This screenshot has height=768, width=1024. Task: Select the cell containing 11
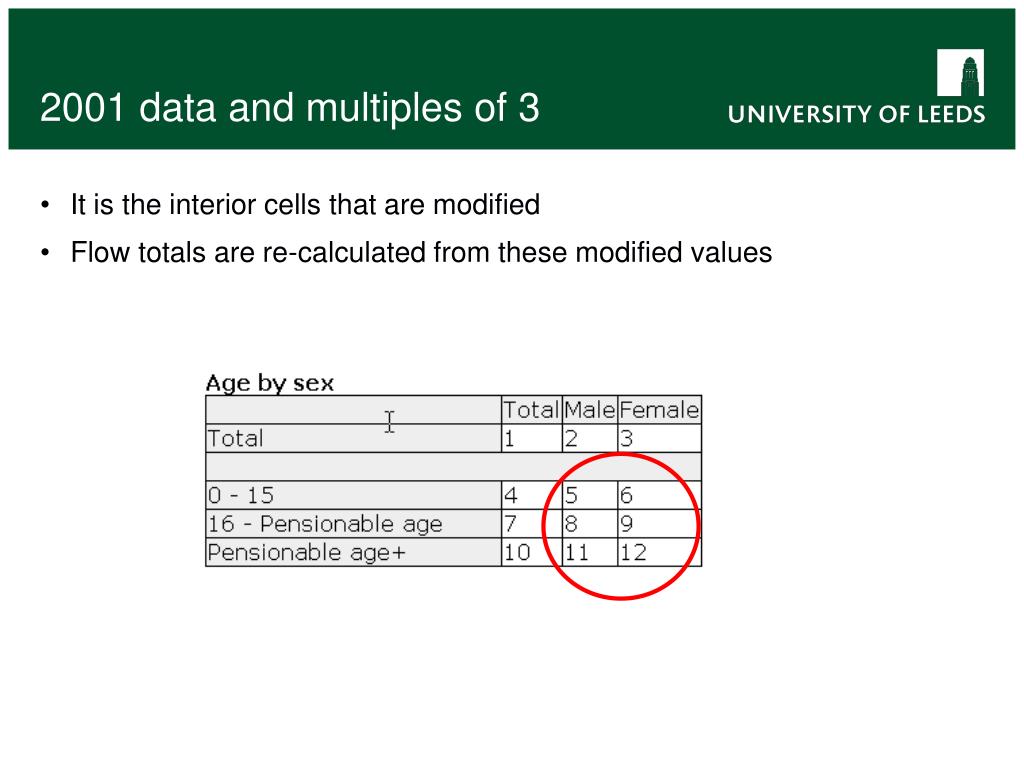pos(590,552)
